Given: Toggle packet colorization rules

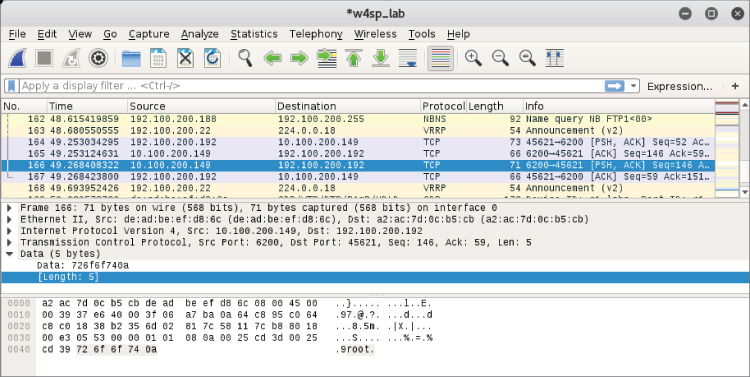Looking at the screenshot, I should (x=441, y=58).
